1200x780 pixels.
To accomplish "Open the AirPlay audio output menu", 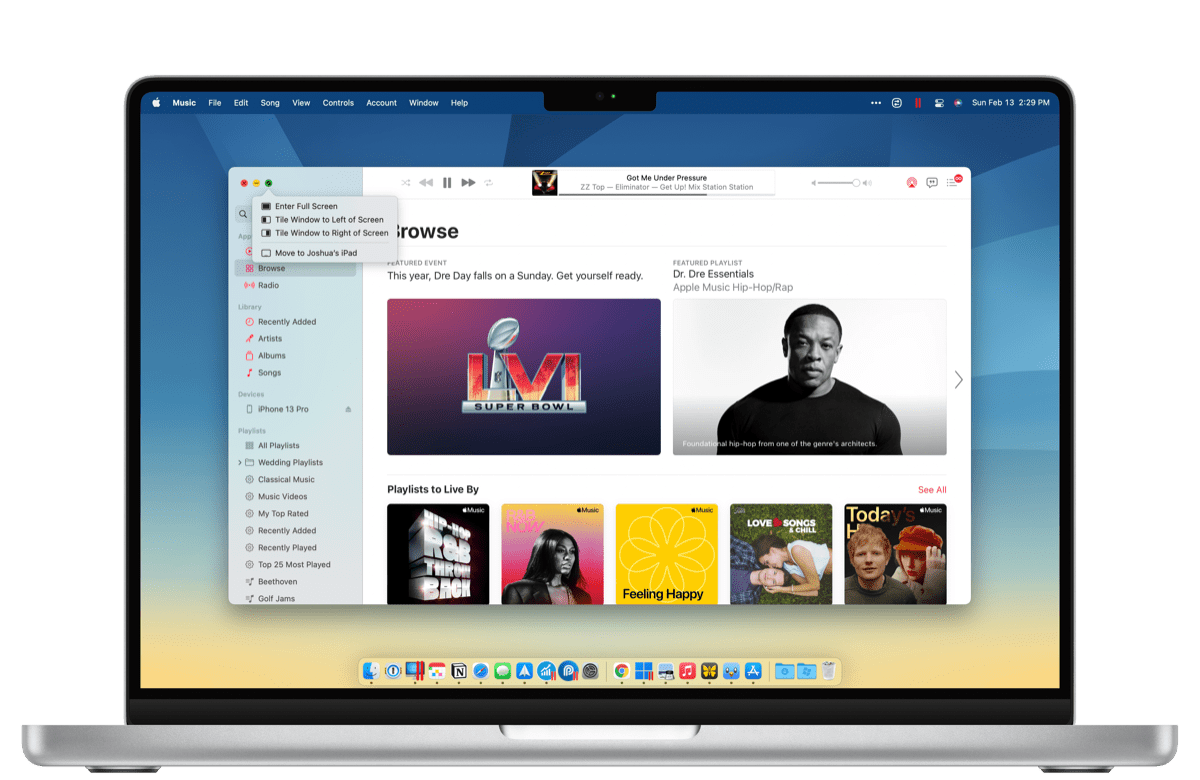I will pyautogui.click(x=911, y=183).
